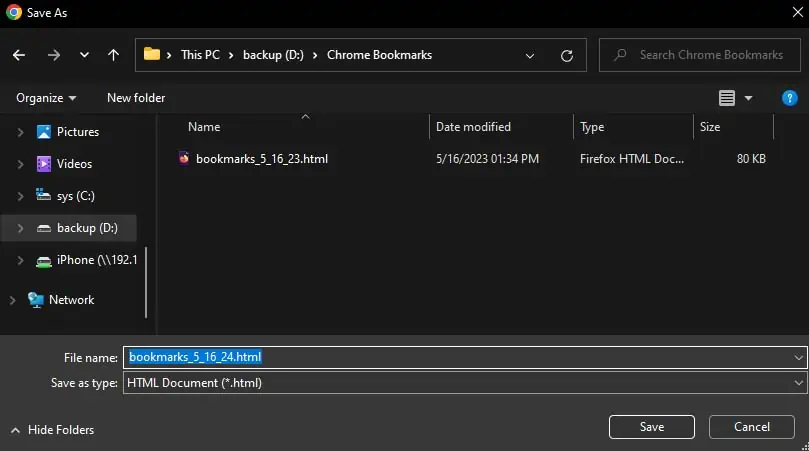809x451 pixels.
Task: Open recent locations dropdown
Action: pyautogui.click(x=84, y=55)
